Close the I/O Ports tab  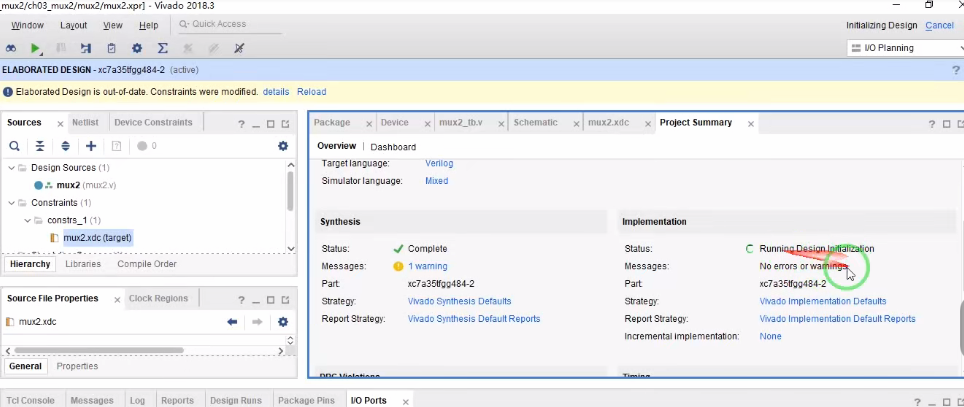pyautogui.click(x=406, y=401)
